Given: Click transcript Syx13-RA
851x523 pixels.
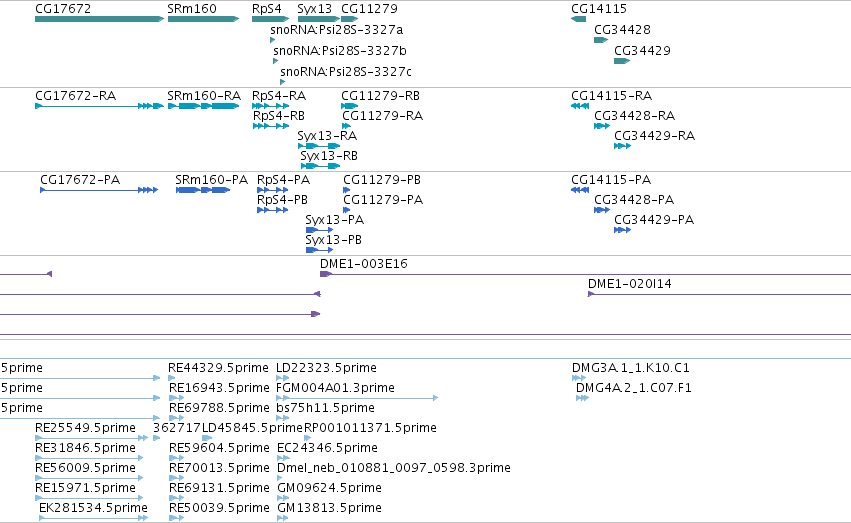Looking at the screenshot, I should (327, 136).
